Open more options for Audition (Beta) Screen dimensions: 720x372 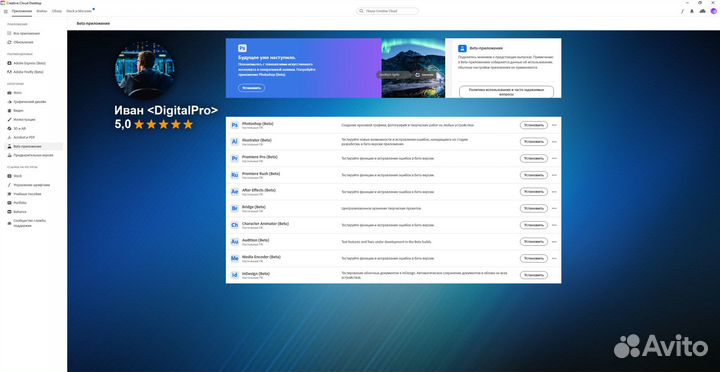point(554,242)
